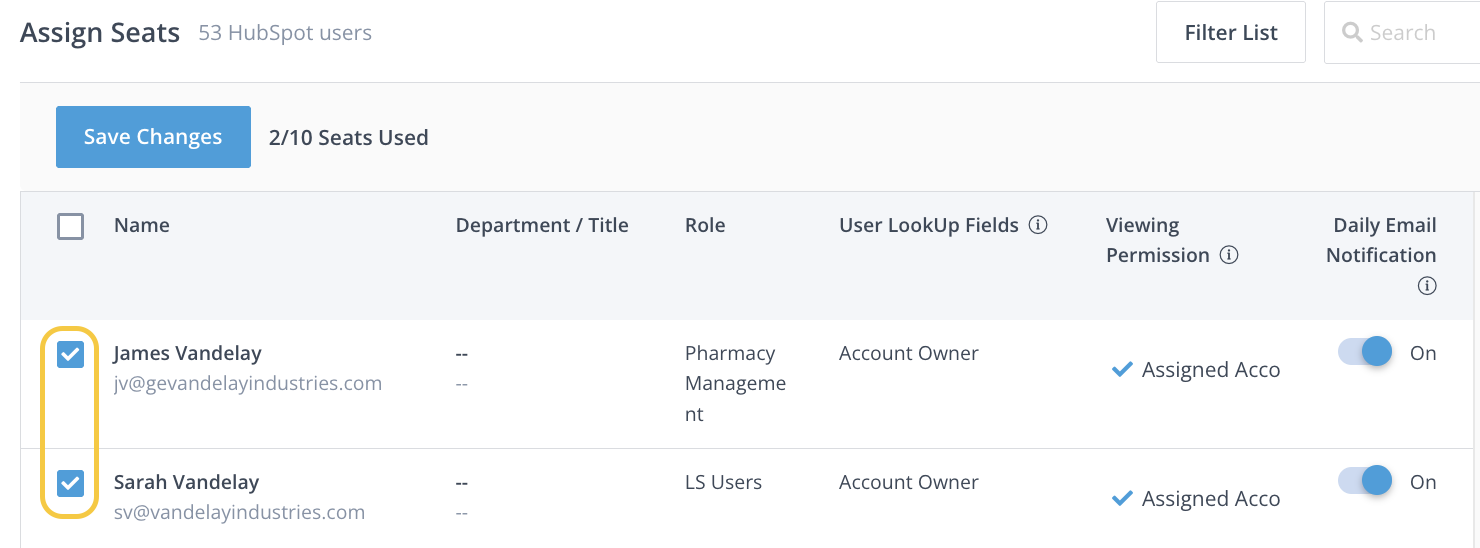Click the magnifying glass search icon
Screen dimensions: 1480x548
pos(1352,33)
